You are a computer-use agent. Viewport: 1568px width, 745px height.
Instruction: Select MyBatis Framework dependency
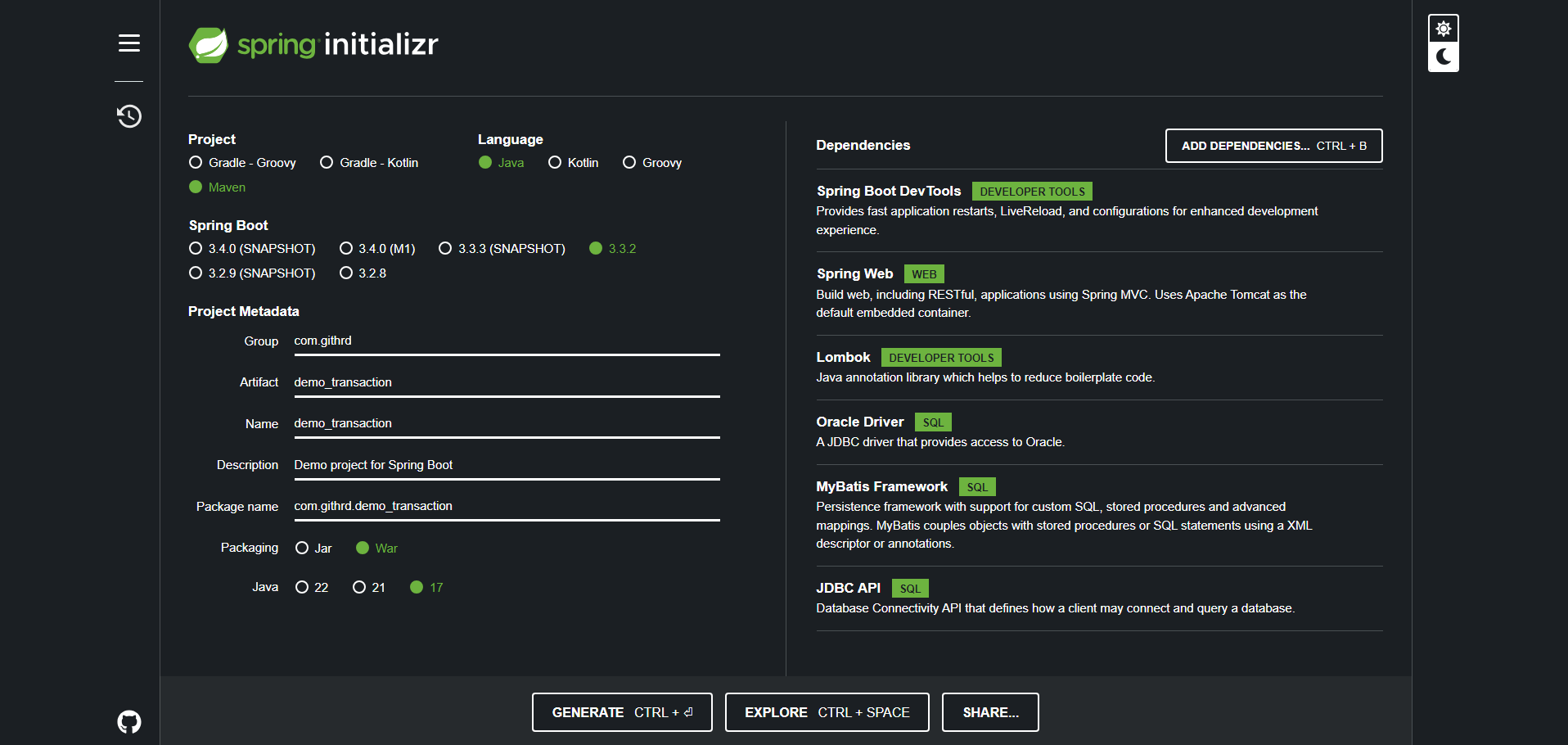point(1099,515)
